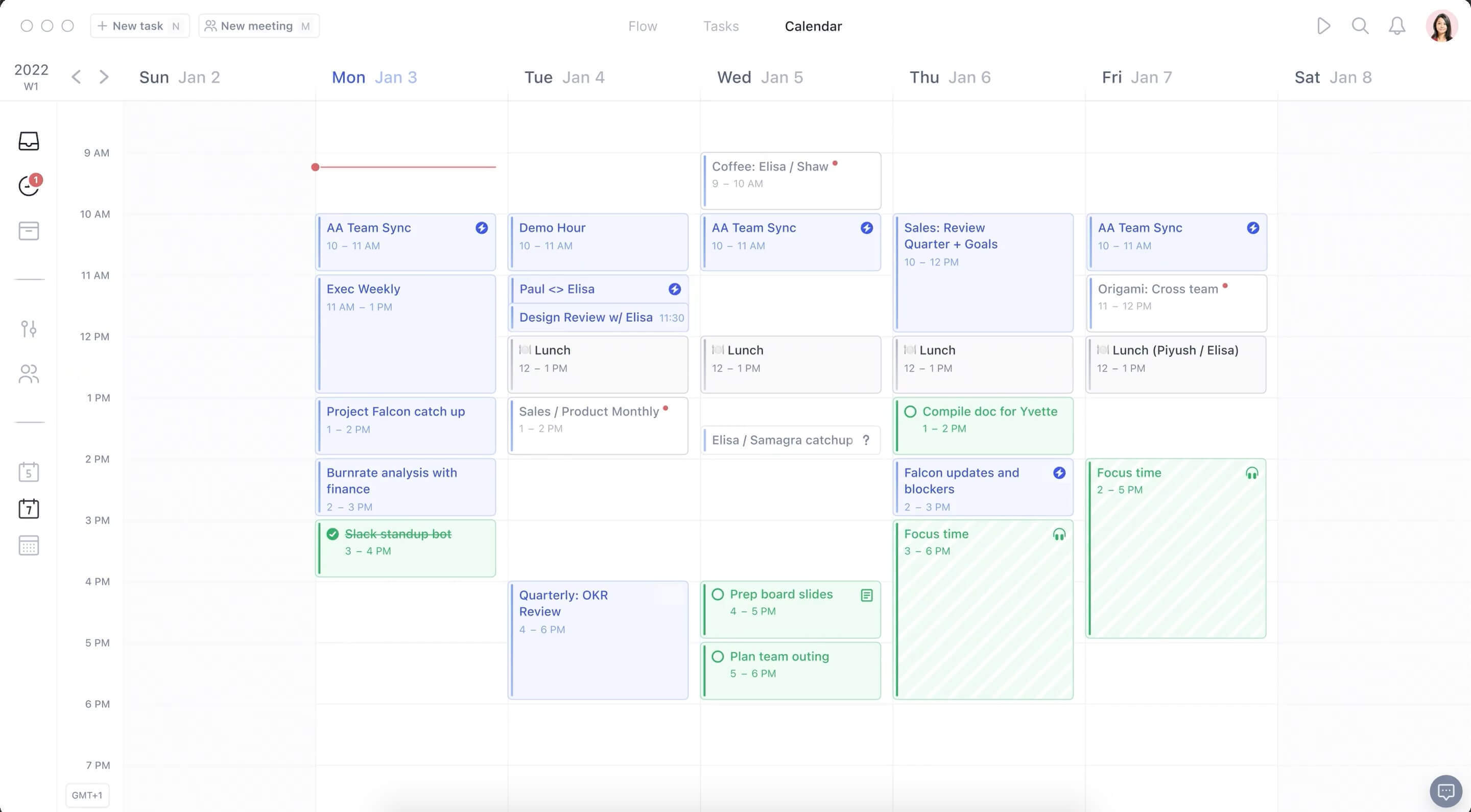Switch to the Tasks tab
1471x812 pixels.
721,26
